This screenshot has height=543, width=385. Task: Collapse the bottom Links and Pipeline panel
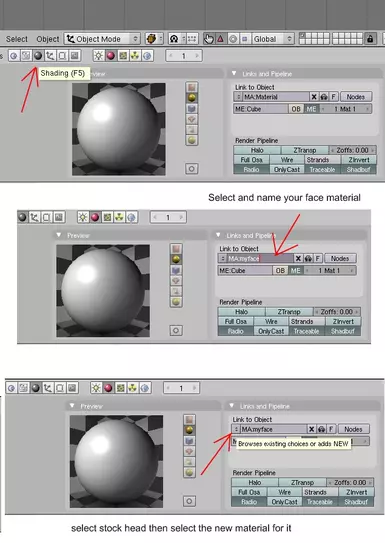pos(232,406)
